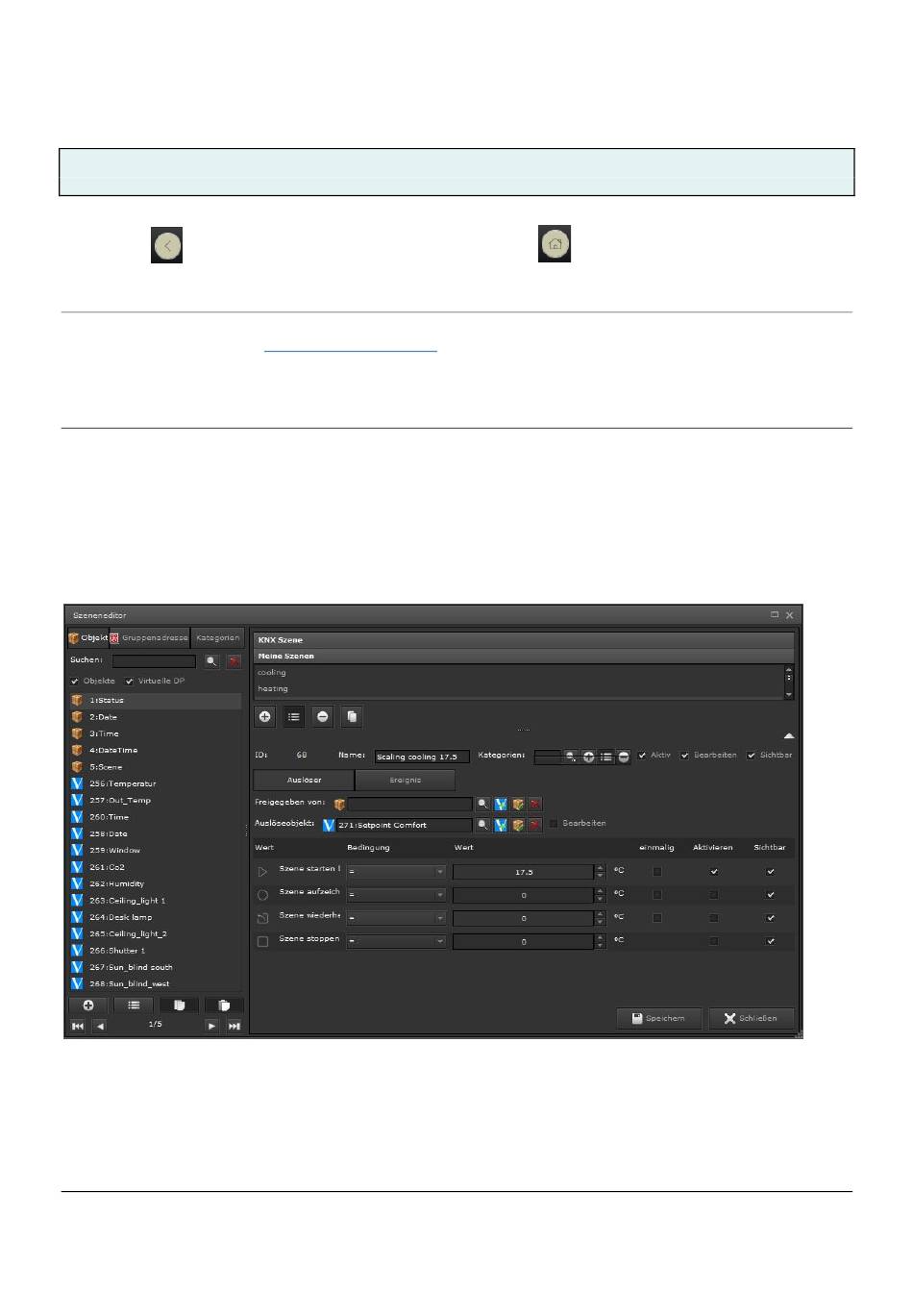Open Bedingung dropdown for Szene starten
The height and width of the screenshot is (1316, 913).
pyautogui.click(x=397, y=872)
